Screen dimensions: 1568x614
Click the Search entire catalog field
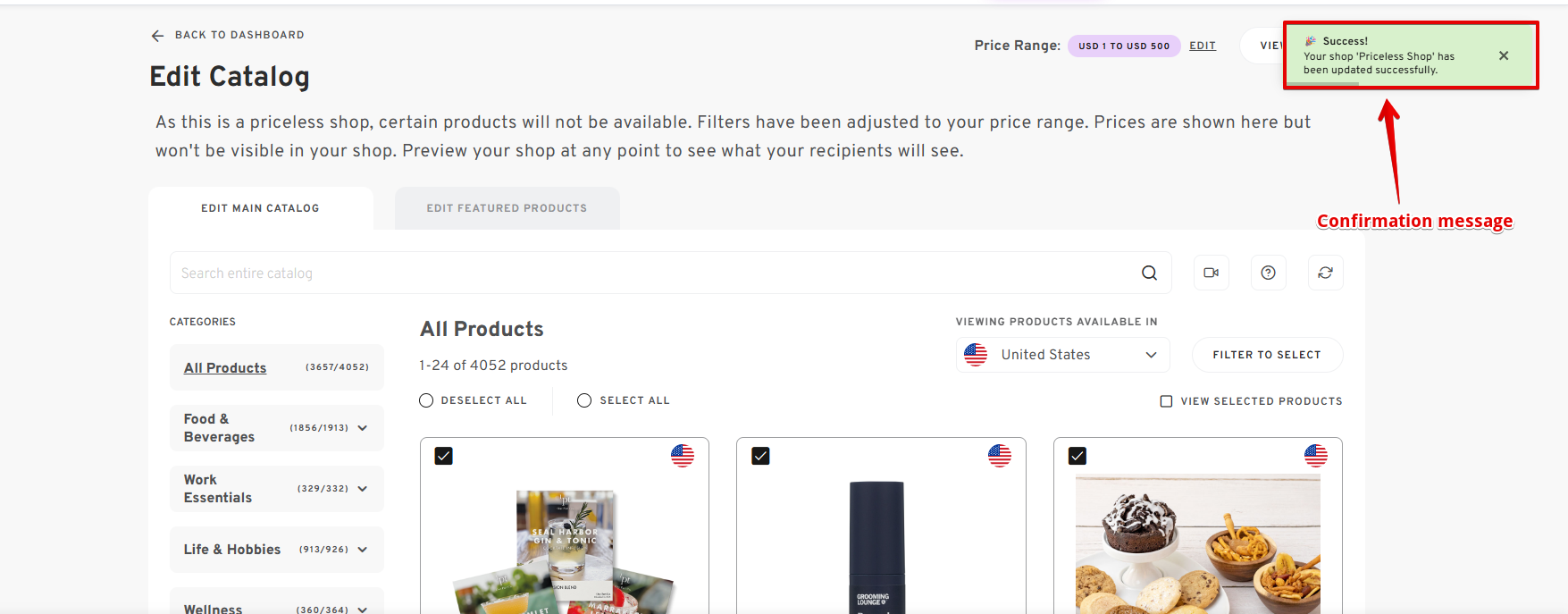(652, 273)
